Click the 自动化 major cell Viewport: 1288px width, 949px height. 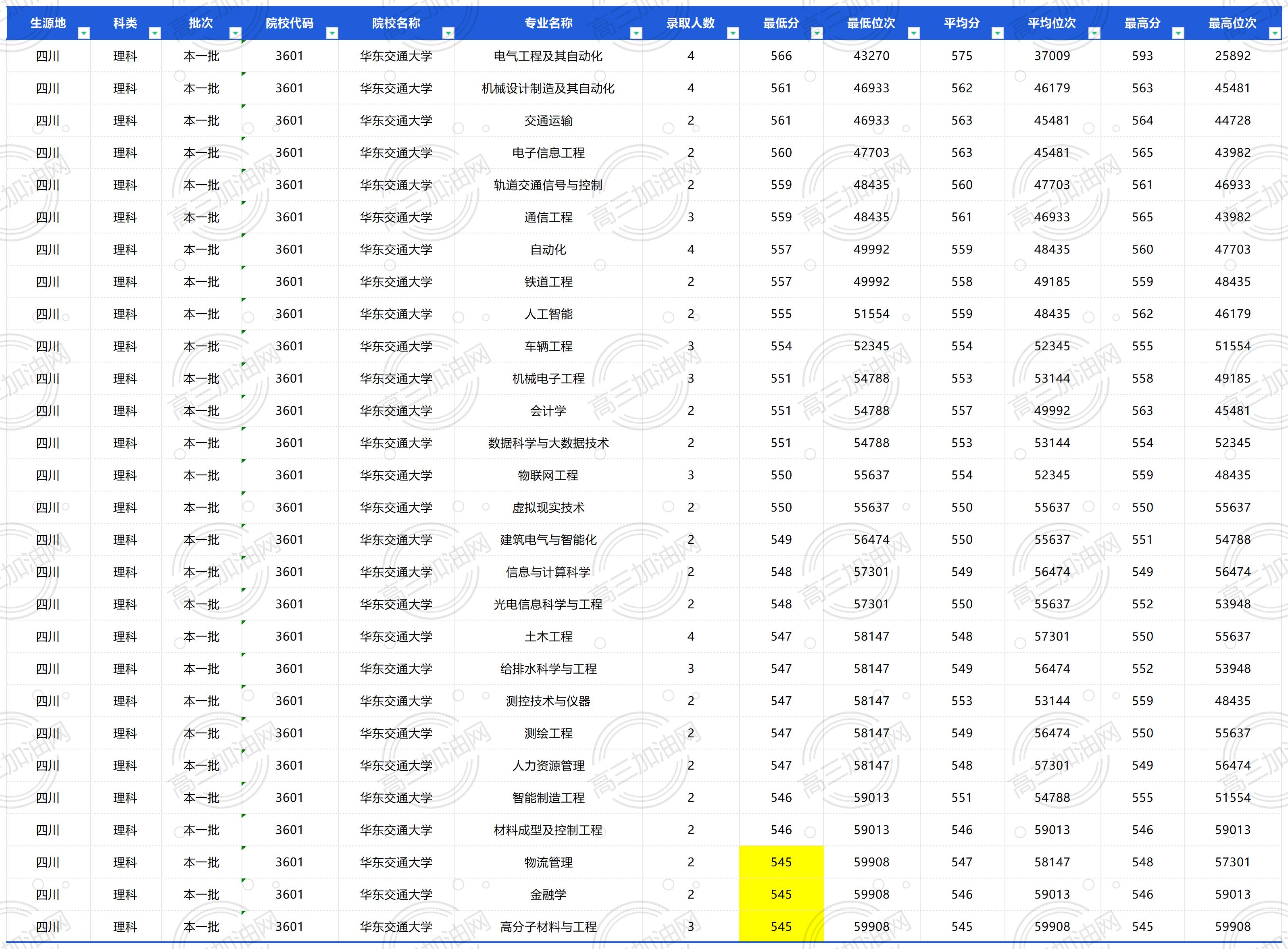(x=549, y=249)
